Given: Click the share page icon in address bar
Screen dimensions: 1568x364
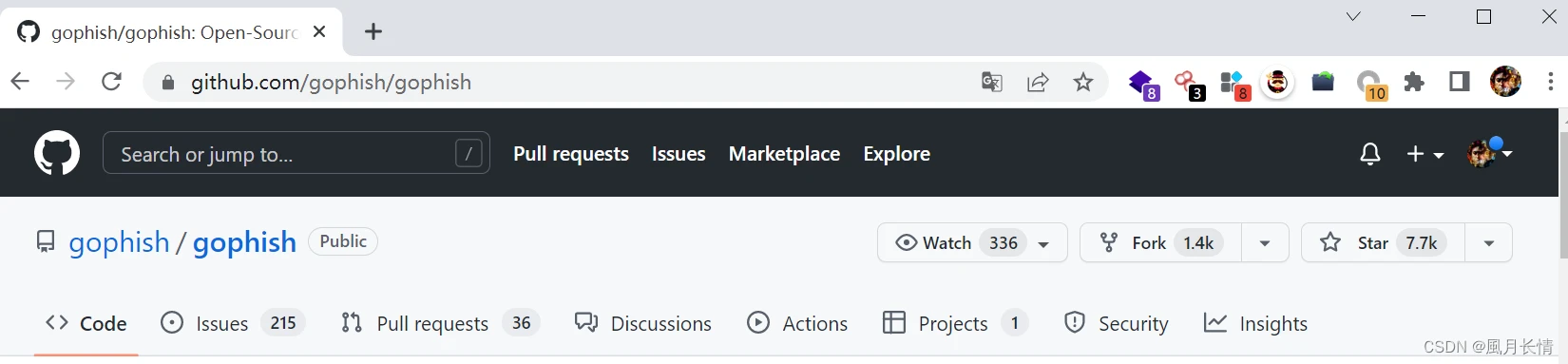Looking at the screenshot, I should (1038, 83).
